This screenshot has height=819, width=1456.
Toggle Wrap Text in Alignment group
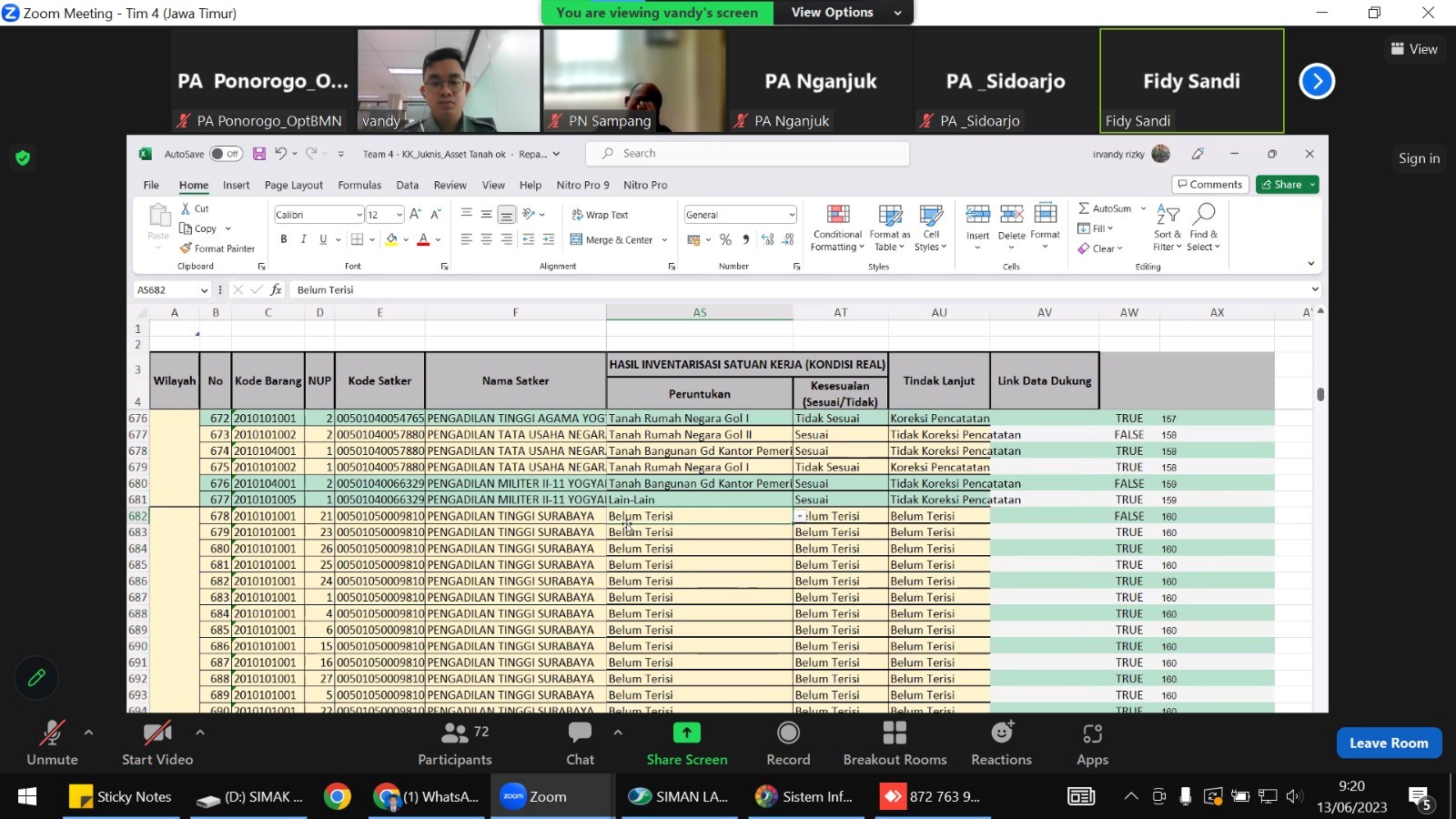[600, 215]
